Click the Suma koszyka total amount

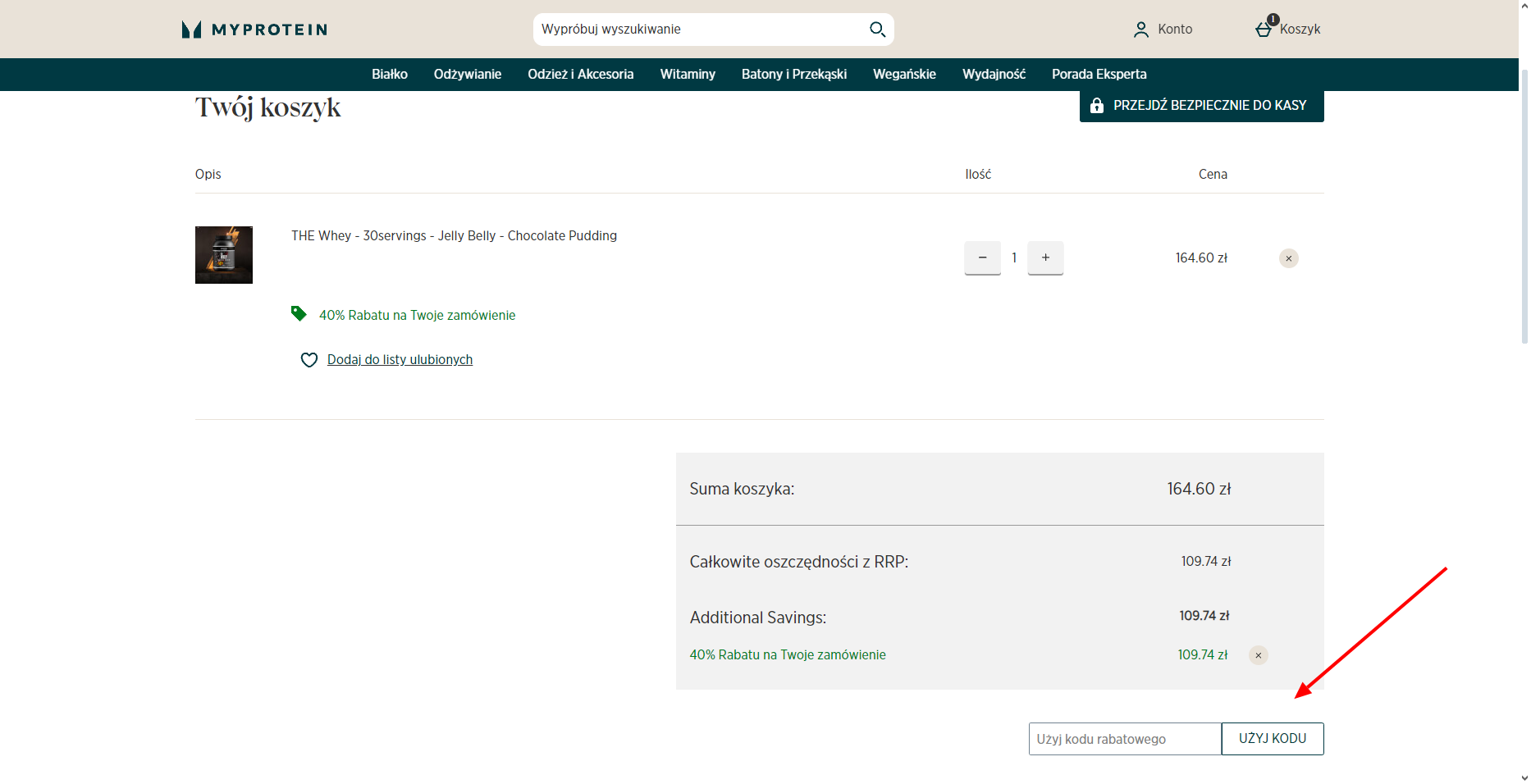click(x=1199, y=490)
